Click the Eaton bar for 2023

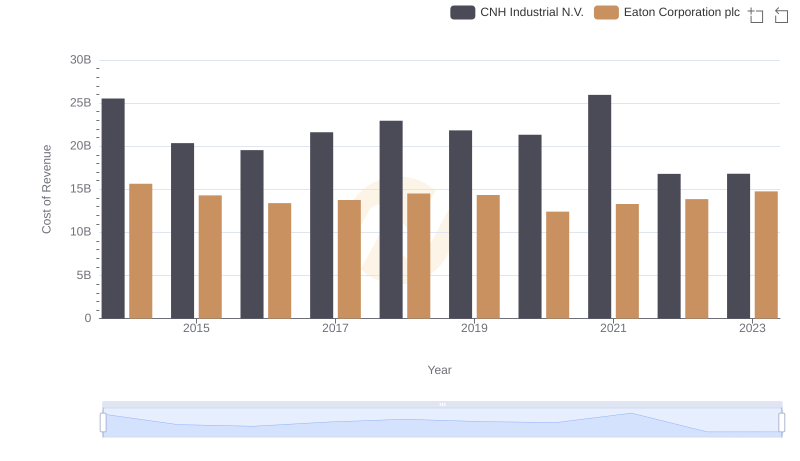pos(766,255)
